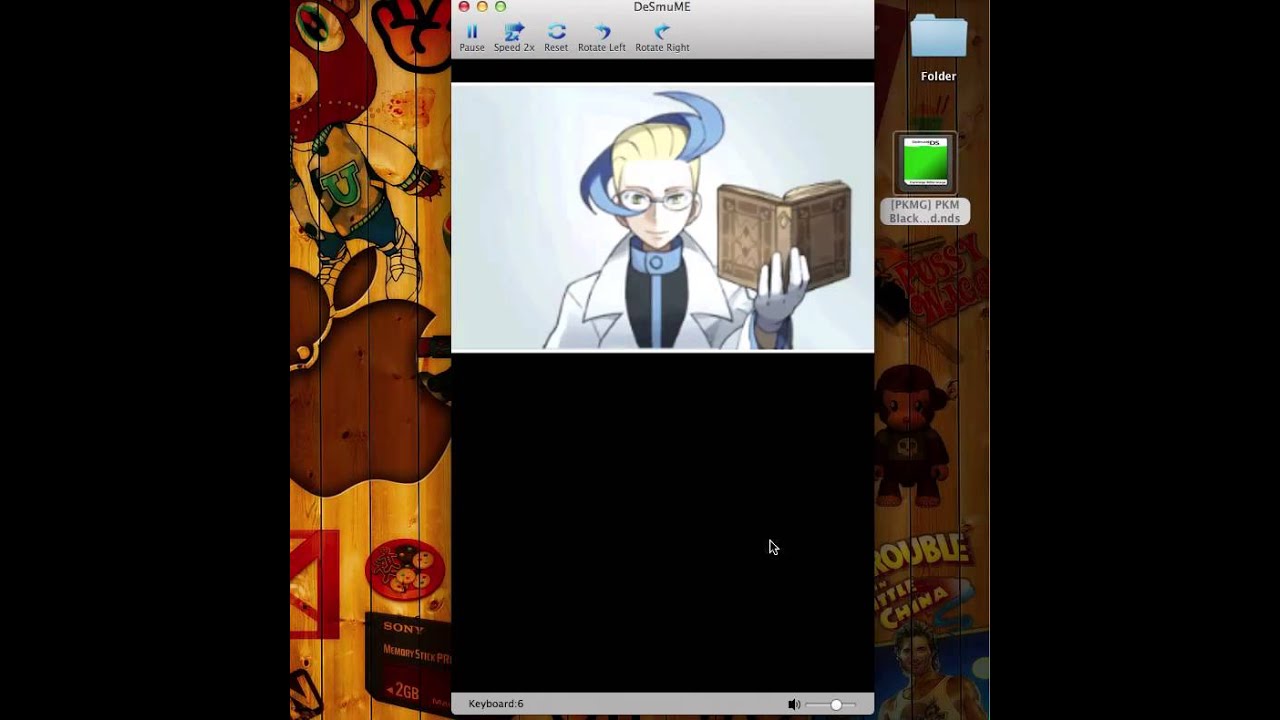Click the DeSmuME window title
Screen dimensions: 1280x720
pyautogui.click(x=662, y=7)
